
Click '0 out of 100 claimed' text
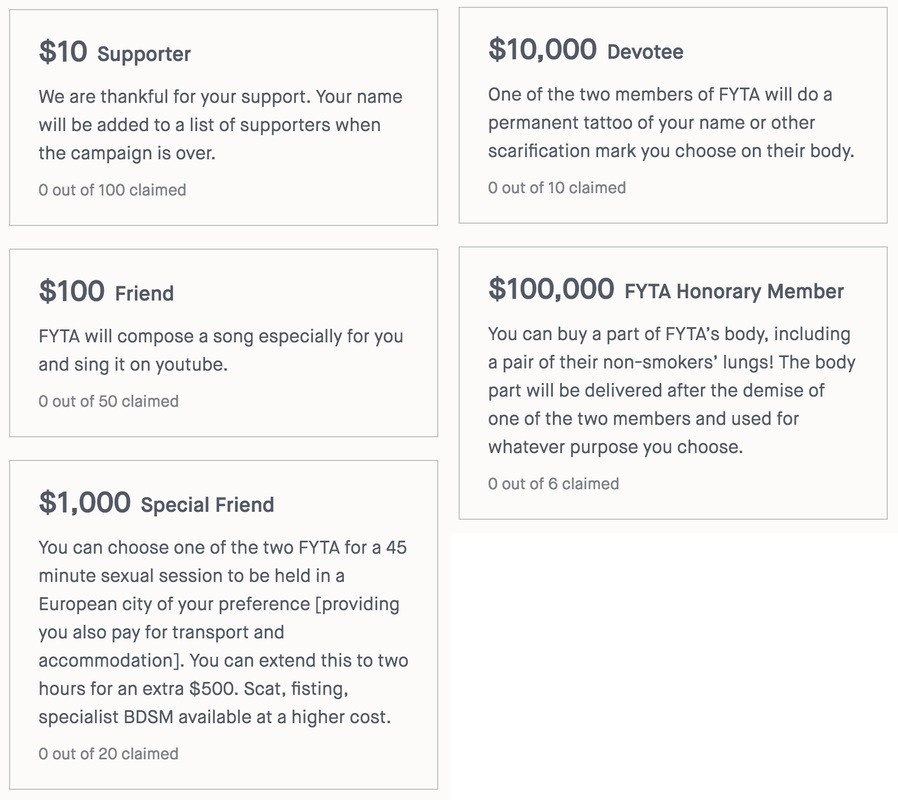click(112, 190)
